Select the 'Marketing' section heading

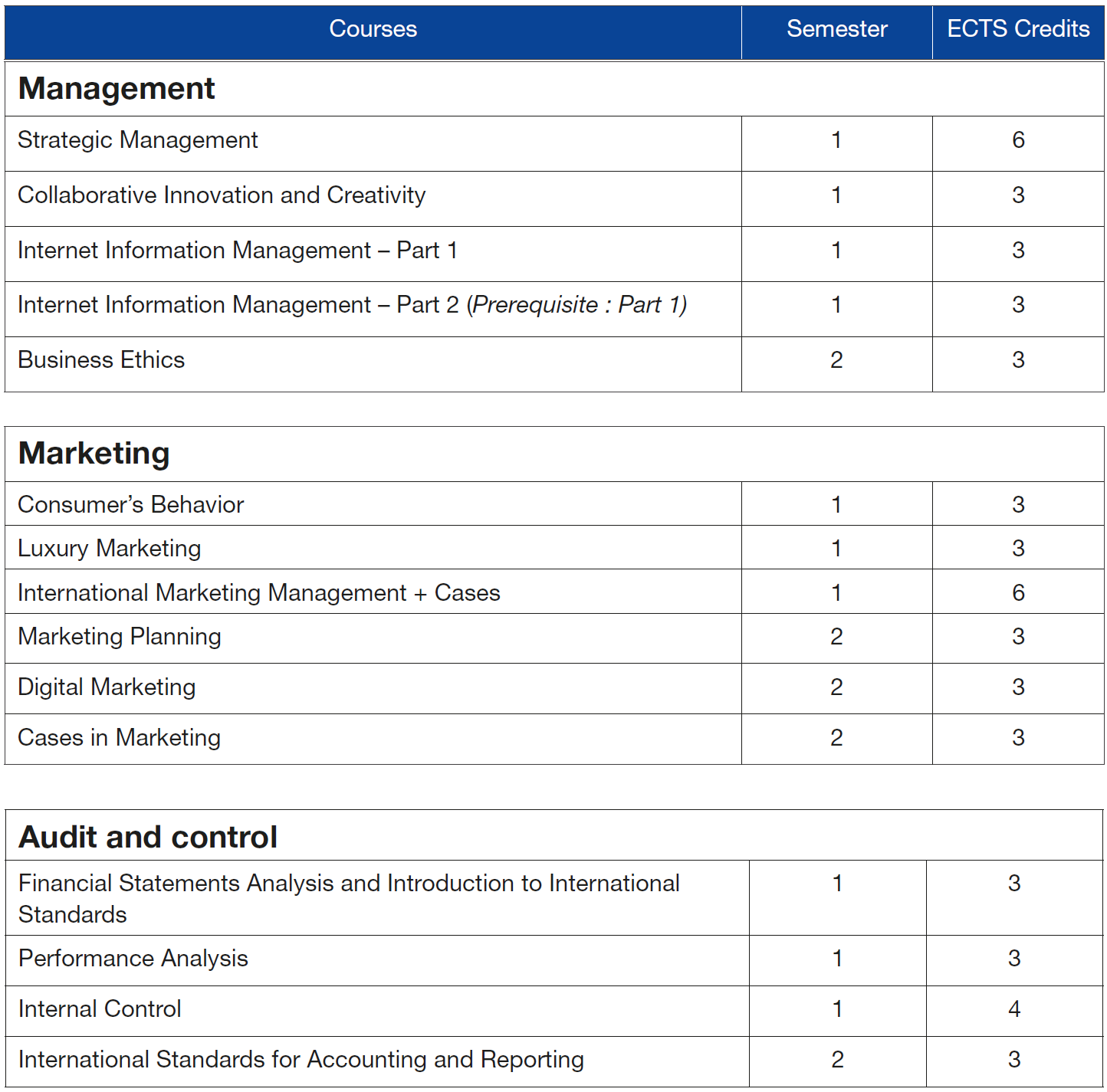click(x=94, y=454)
